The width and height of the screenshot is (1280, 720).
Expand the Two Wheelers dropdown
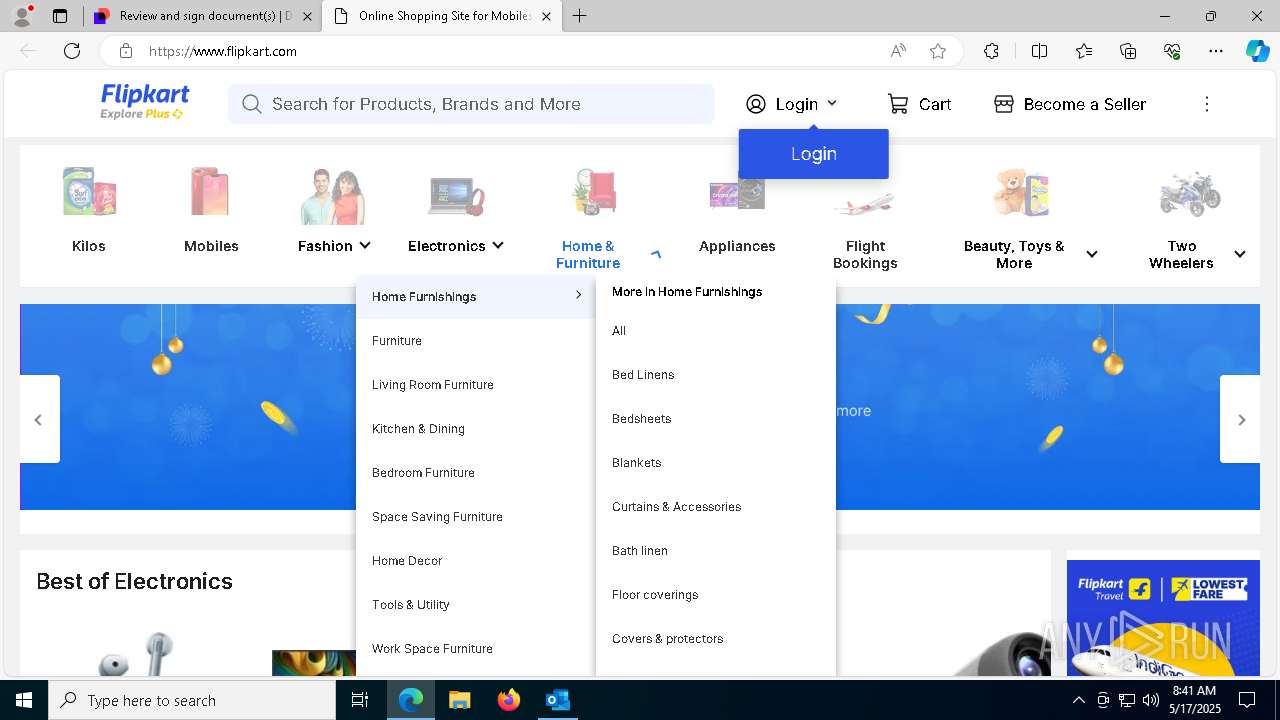pyautogui.click(x=1240, y=254)
